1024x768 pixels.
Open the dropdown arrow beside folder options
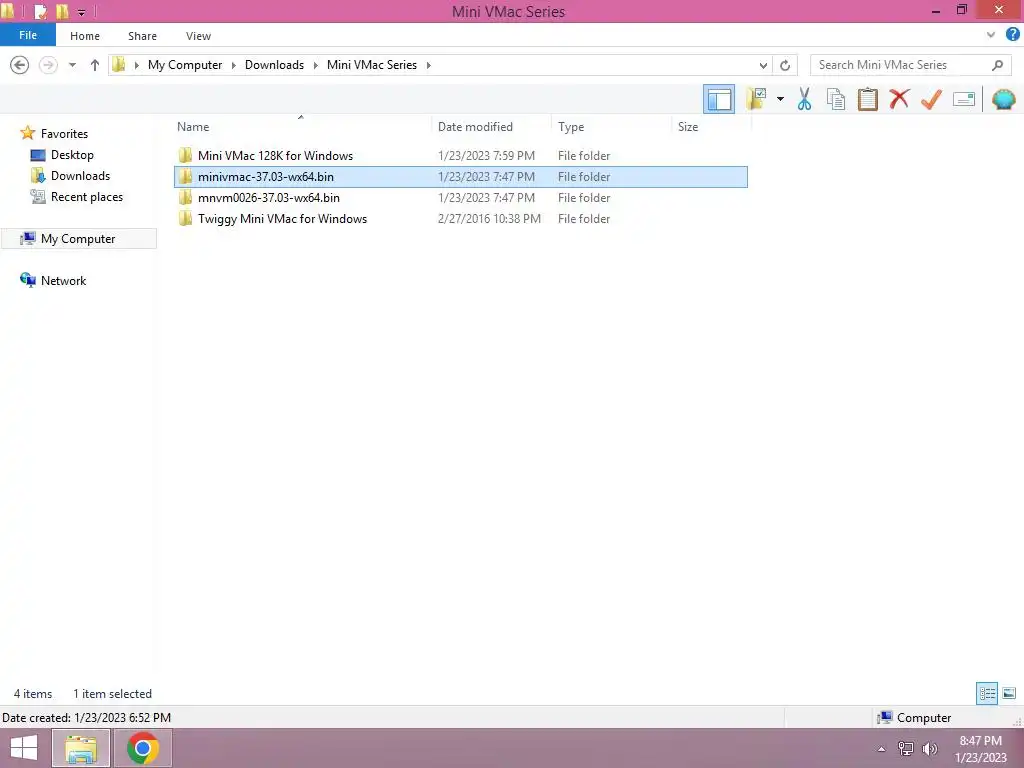(780, 99)
